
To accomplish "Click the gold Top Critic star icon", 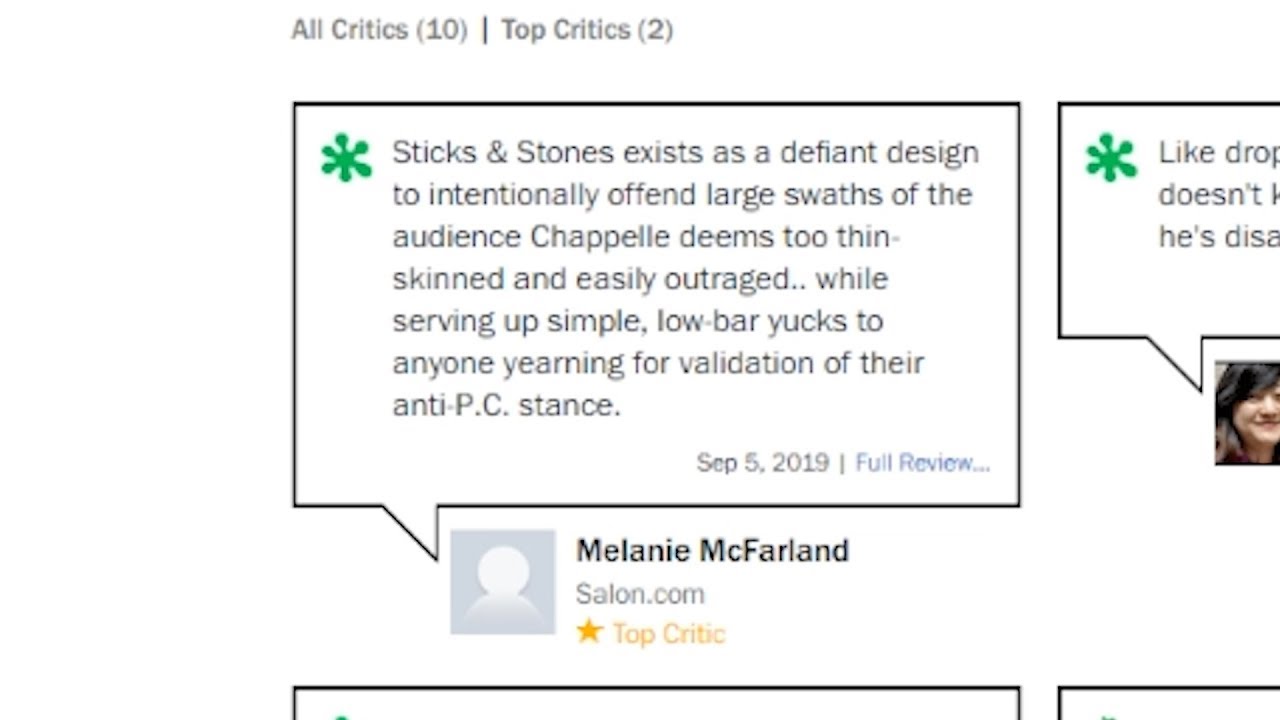I will click(589, 632).
